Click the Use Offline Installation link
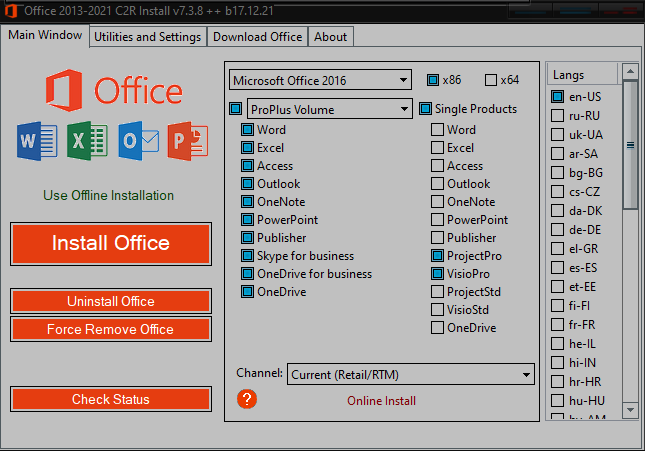Screen dimensions: 645x451 click(x=109, y=195)
